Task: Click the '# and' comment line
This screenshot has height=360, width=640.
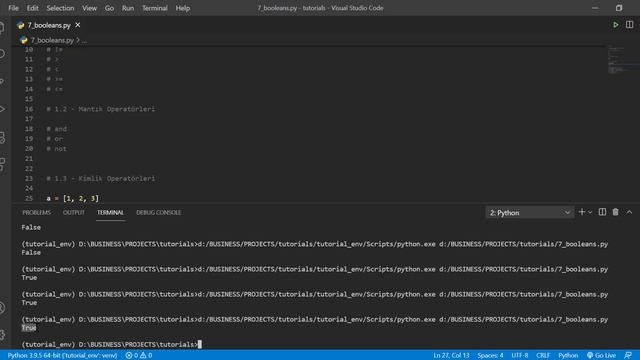Action: [56, 129]
